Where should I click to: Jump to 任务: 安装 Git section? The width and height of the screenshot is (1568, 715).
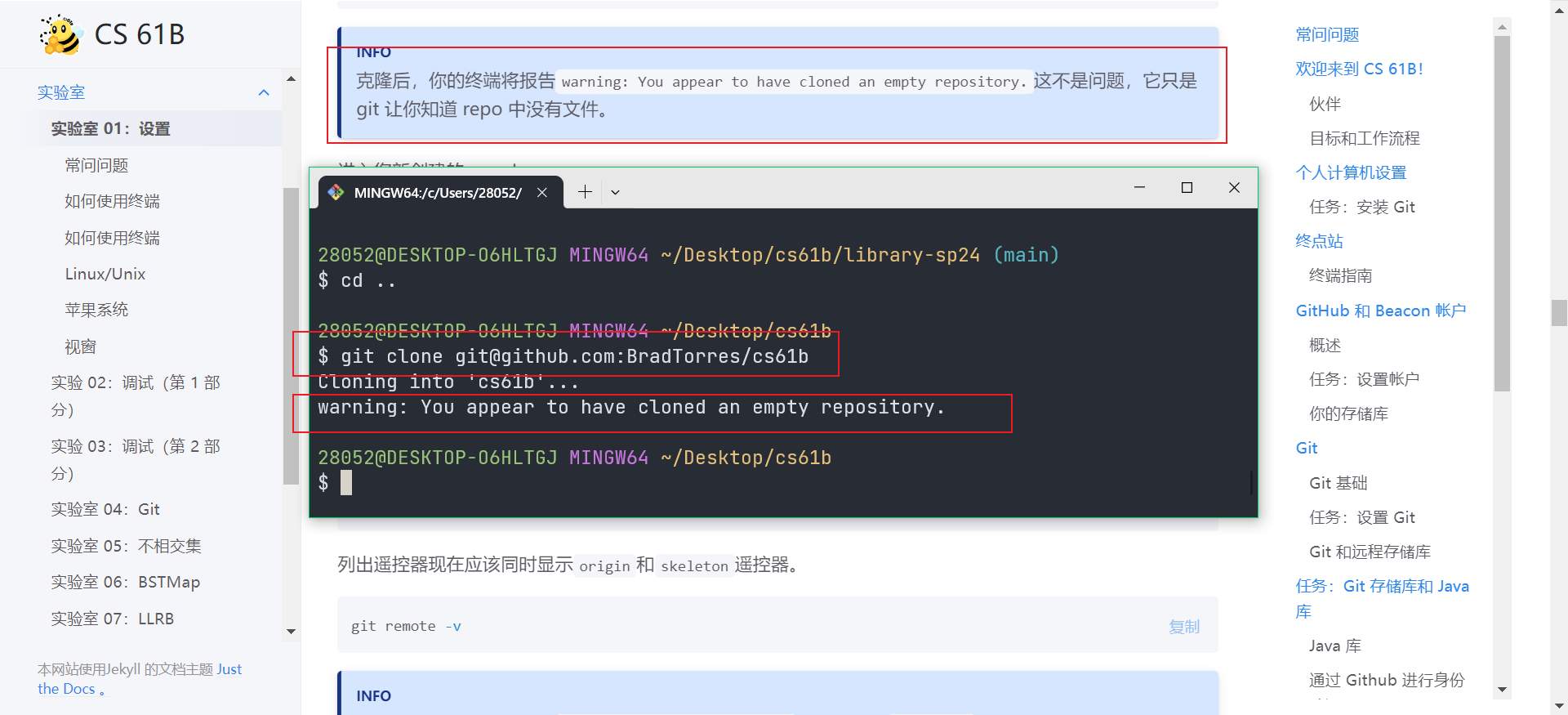click(x=1361, y=207)
